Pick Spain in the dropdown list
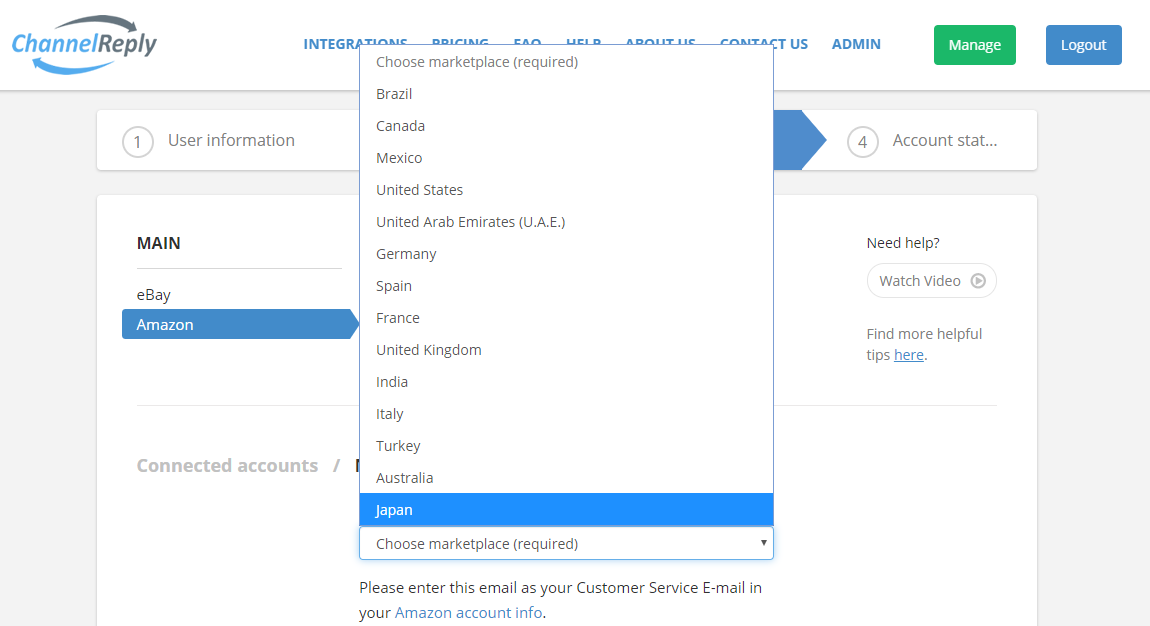The image size is (1150, 626). click(x=566, y=286)
